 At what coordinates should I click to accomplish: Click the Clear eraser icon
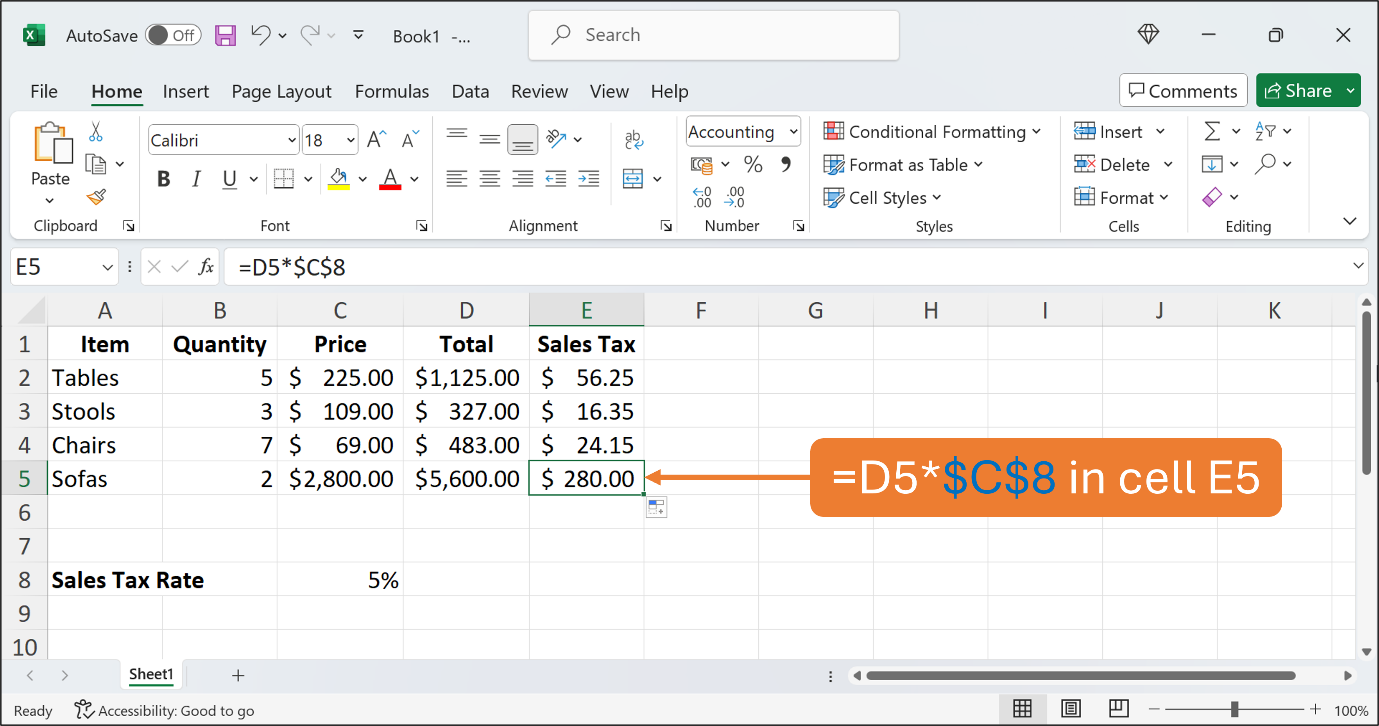1212,197
